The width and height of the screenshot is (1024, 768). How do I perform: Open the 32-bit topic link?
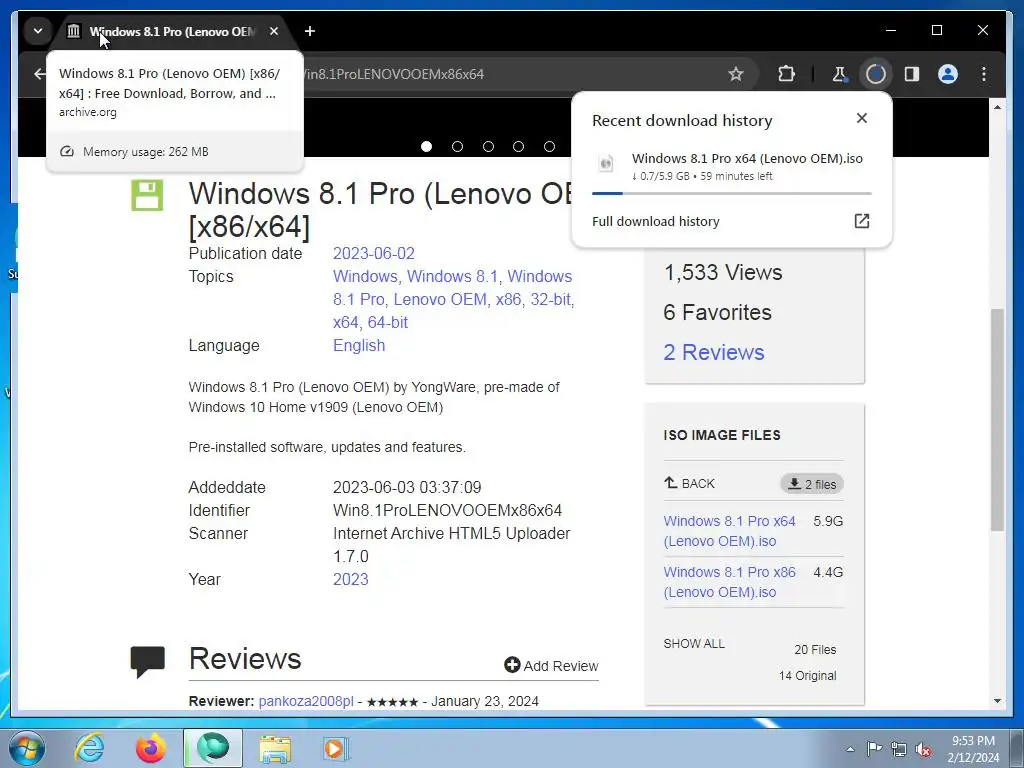pyautogui.click(x=551, y=299)
